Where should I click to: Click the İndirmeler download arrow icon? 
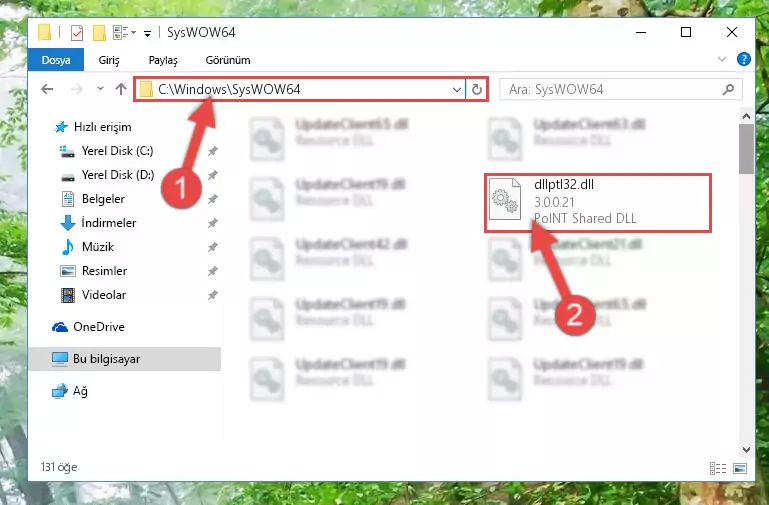click(x=68, y=223)
